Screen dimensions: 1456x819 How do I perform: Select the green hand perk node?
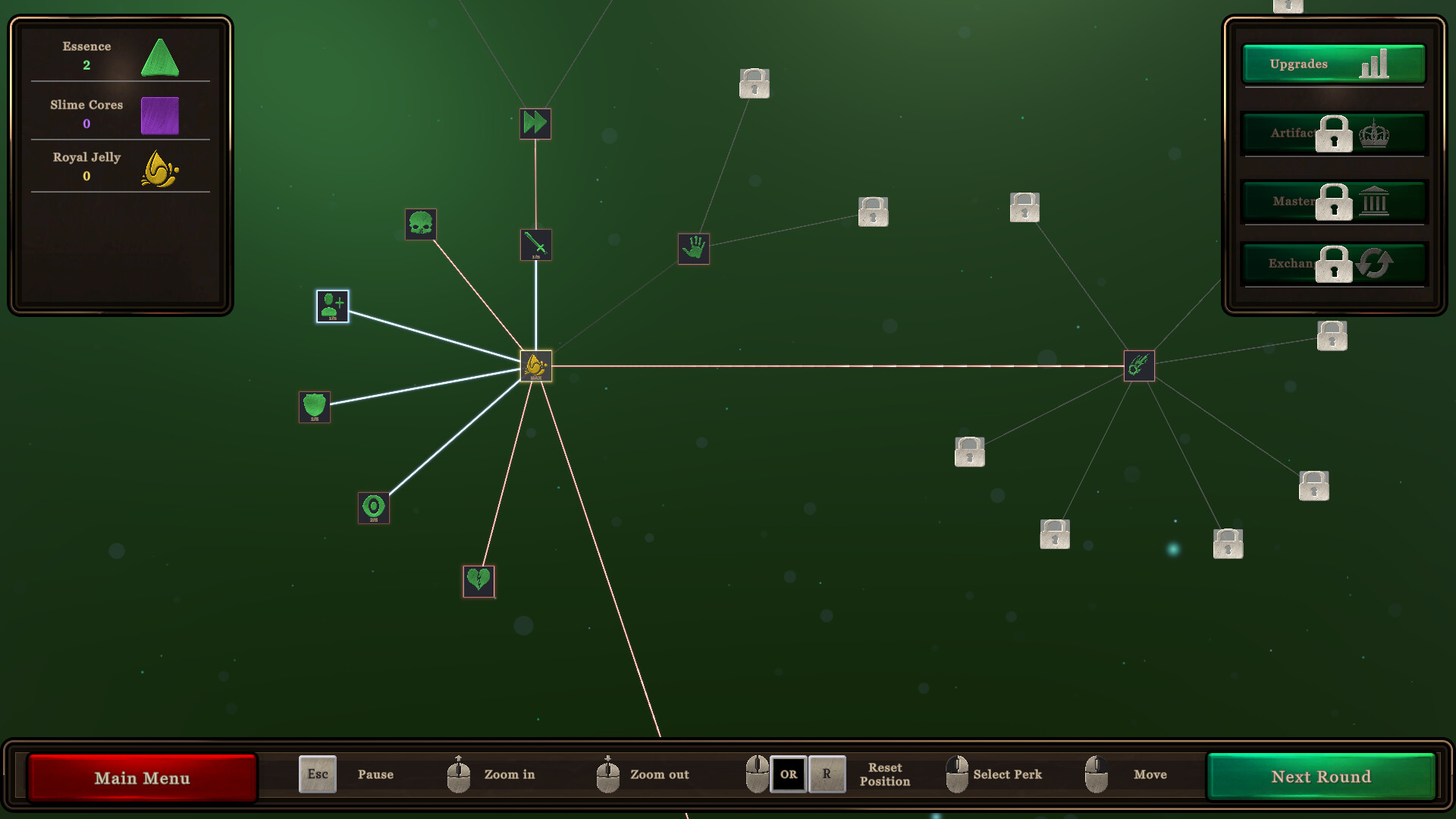coord(693,249)
